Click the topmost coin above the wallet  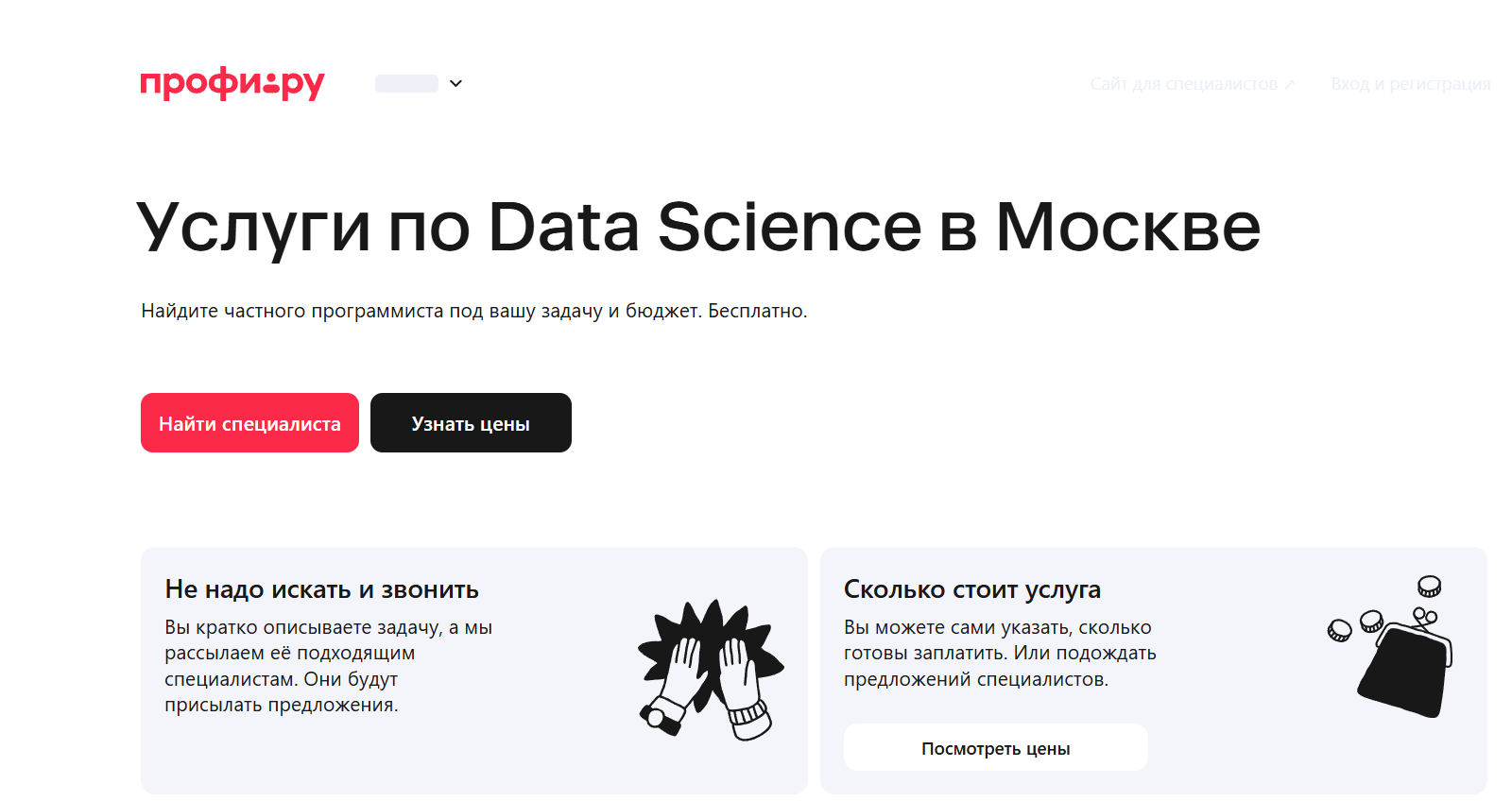[1429, 587]
